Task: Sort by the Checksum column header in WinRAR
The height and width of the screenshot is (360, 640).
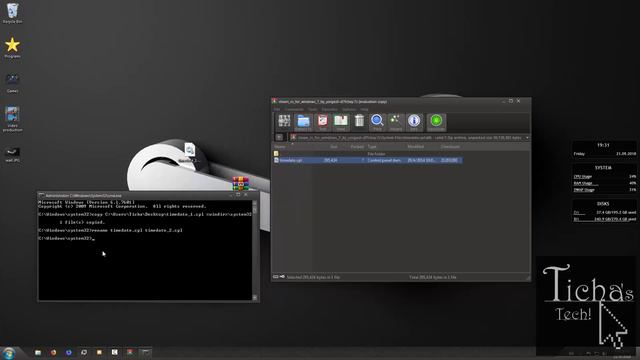Action: 450,147
